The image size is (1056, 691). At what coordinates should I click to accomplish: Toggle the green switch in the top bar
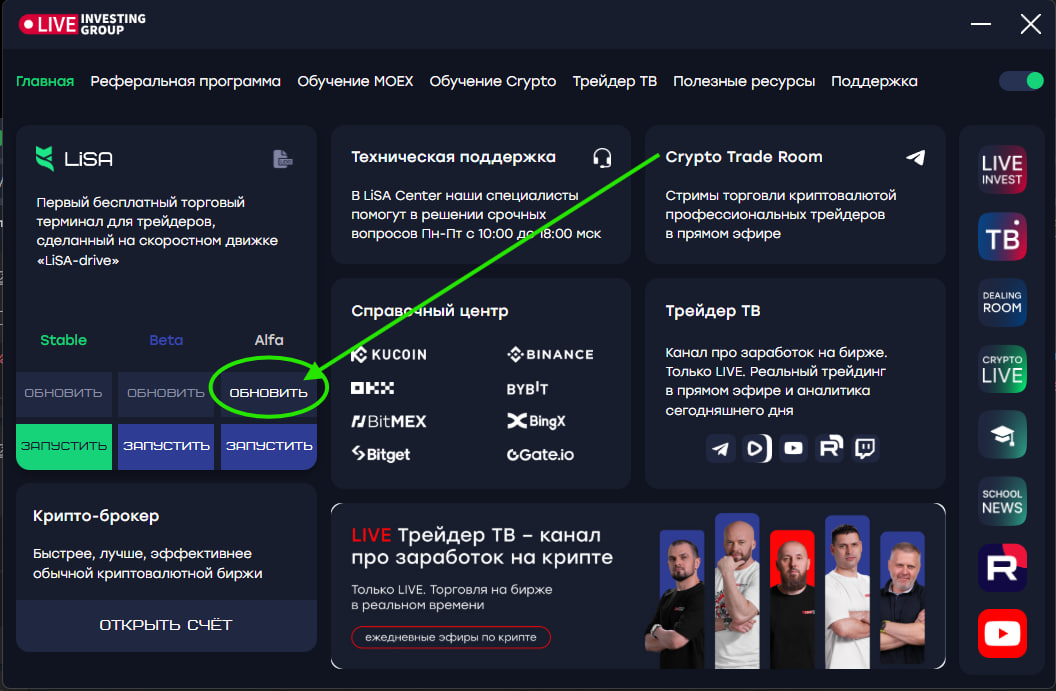(x=1021, y=81)
